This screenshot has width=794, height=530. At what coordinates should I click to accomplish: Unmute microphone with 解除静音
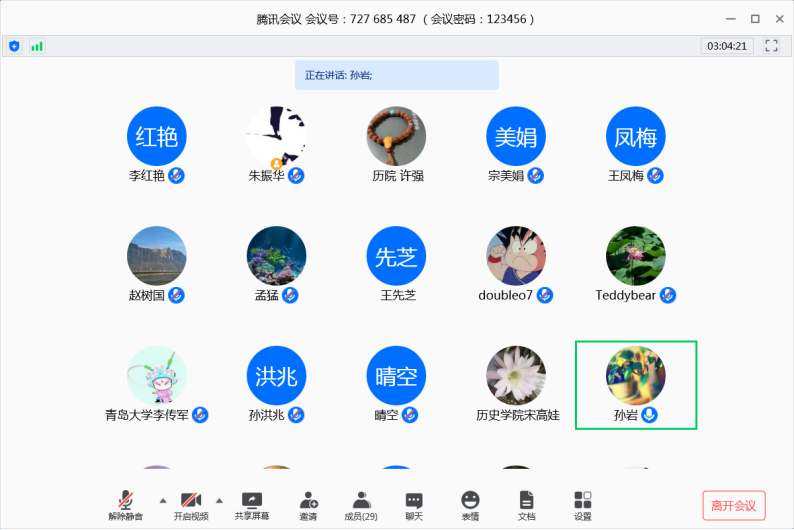point(126,502)
